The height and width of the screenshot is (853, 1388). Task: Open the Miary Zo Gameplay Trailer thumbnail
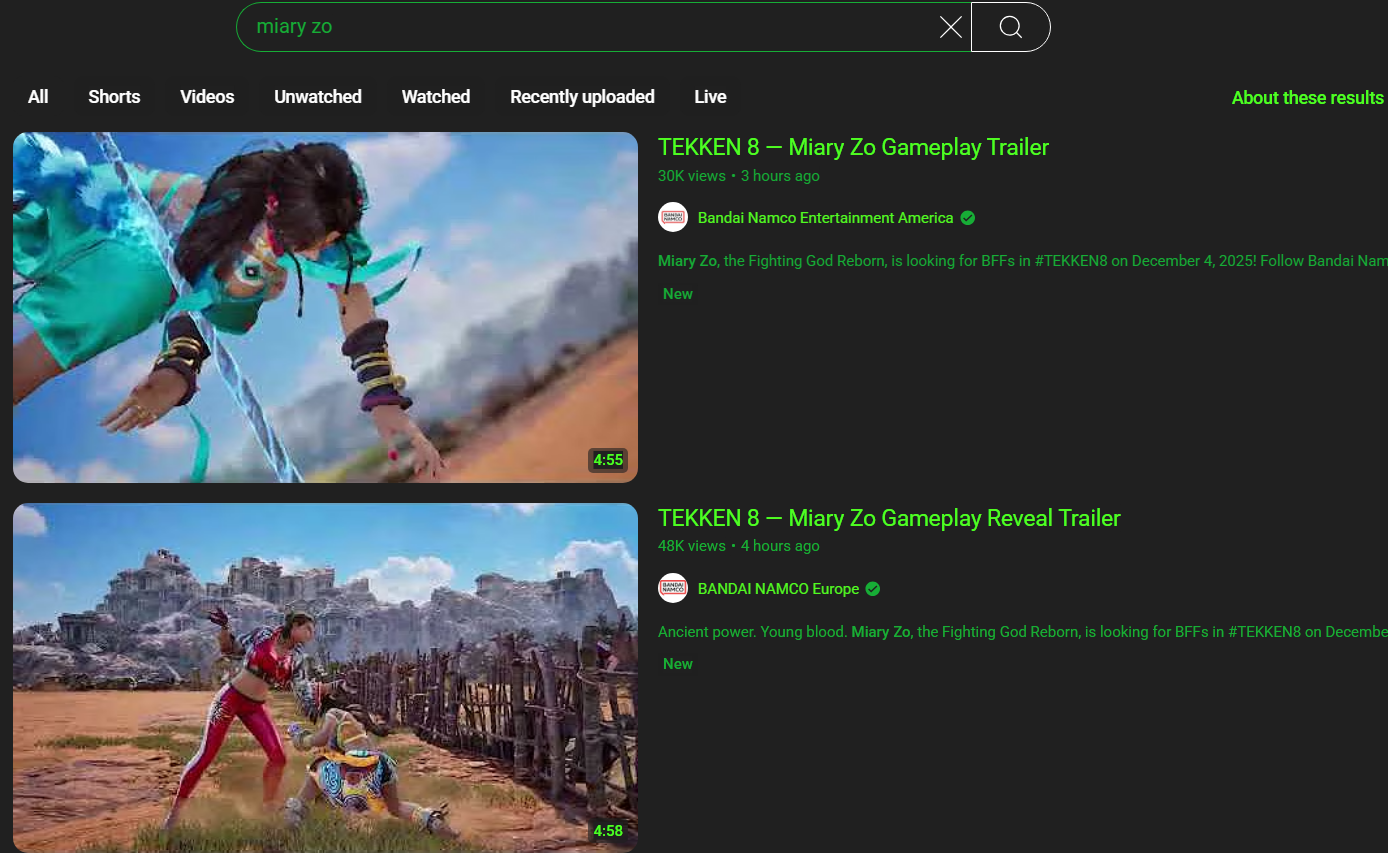click(325, 307)
